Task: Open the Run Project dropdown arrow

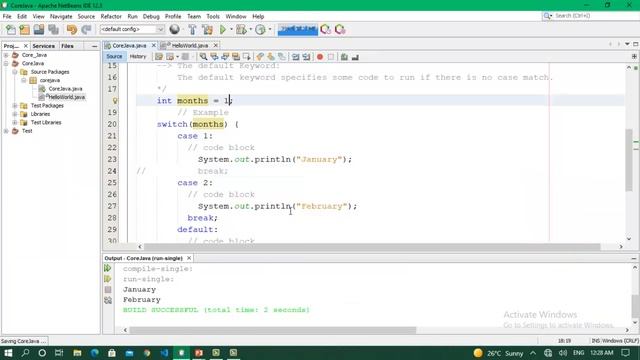Action: (231, 29)
